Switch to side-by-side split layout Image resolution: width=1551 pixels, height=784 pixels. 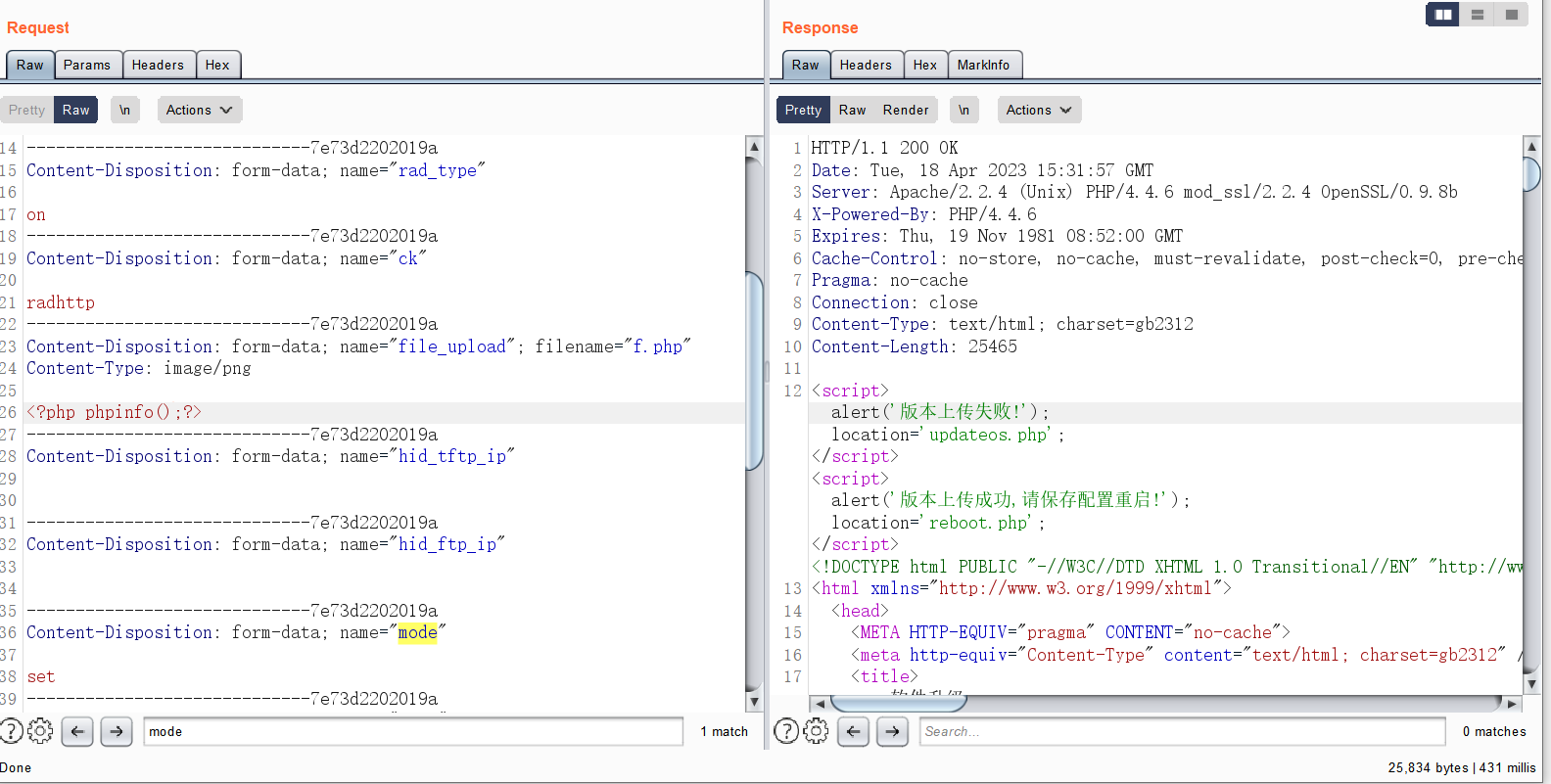(x=1442, y=15)
